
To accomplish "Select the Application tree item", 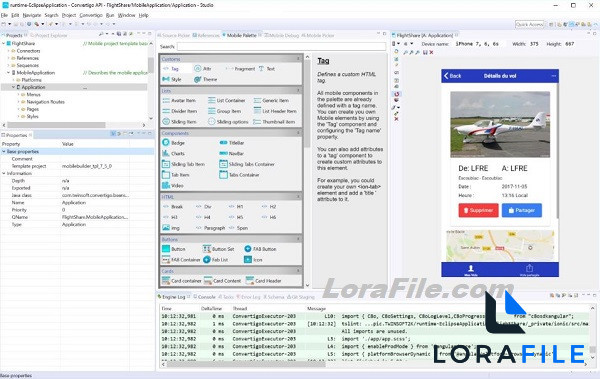I will tap(33, 87).
